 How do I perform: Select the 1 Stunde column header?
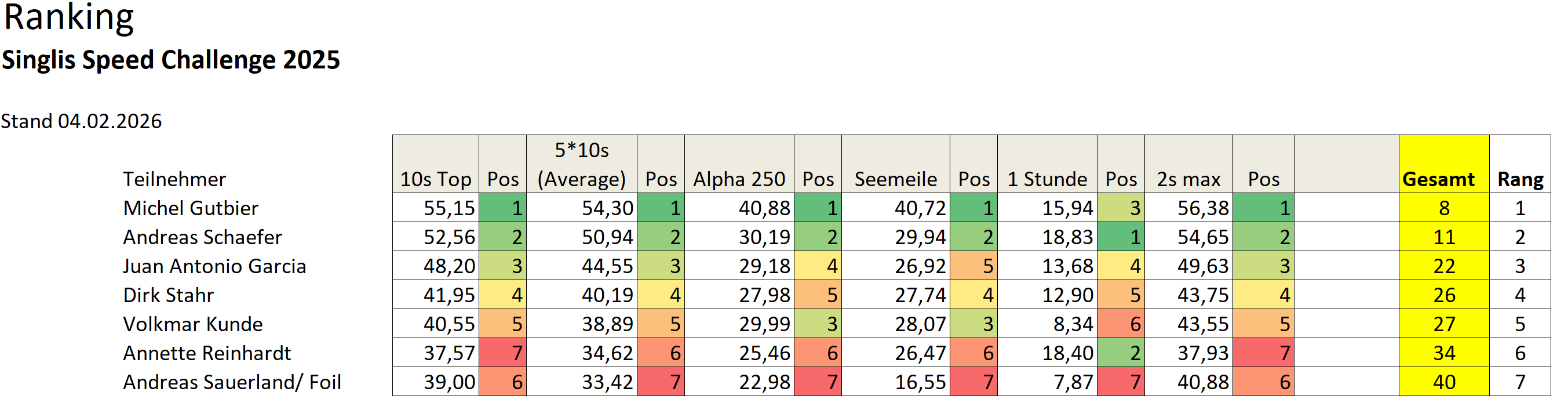pyautogui.click(x=1047, y=179)
